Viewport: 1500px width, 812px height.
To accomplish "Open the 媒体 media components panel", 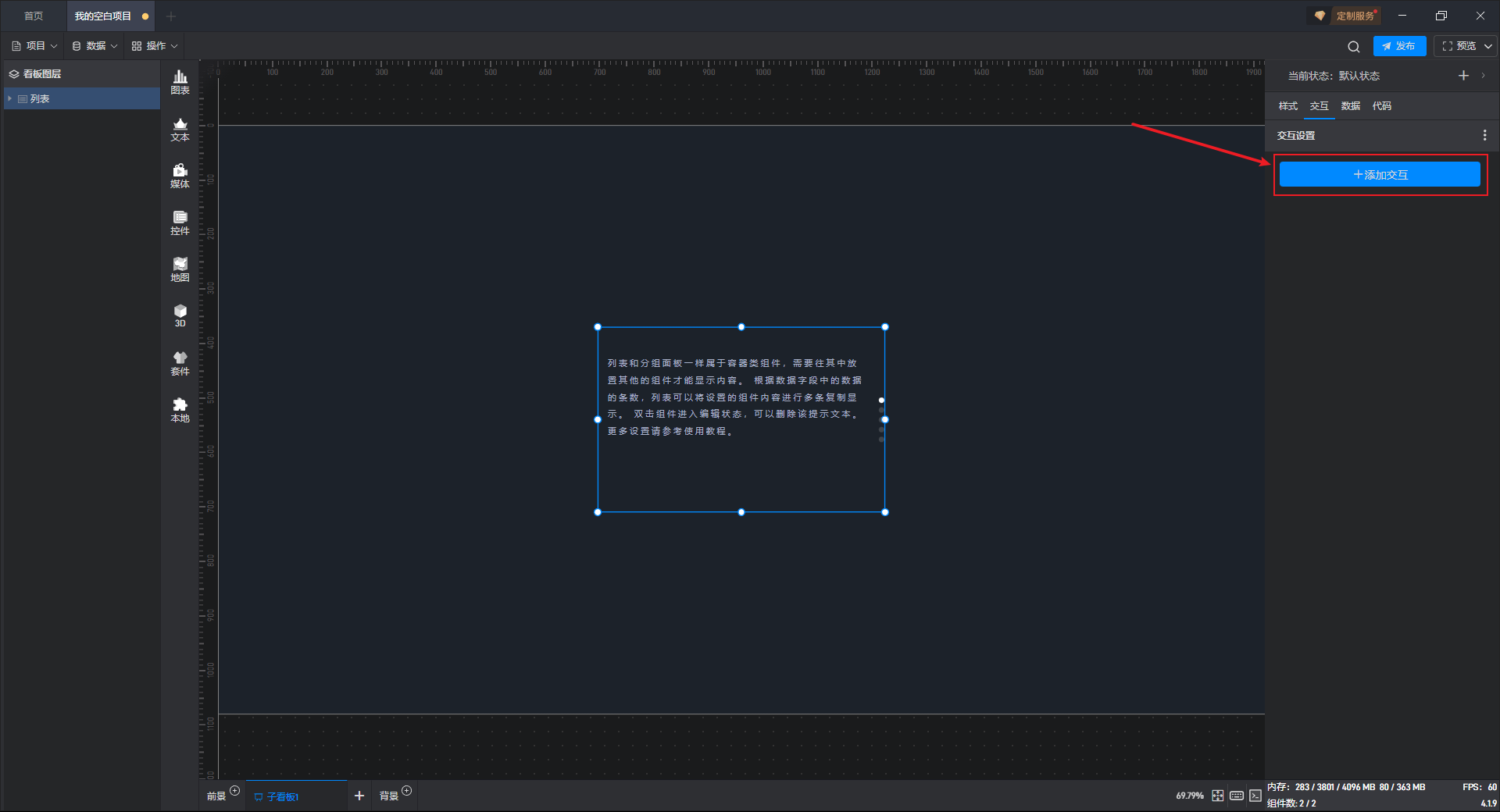I will point(180,176).
